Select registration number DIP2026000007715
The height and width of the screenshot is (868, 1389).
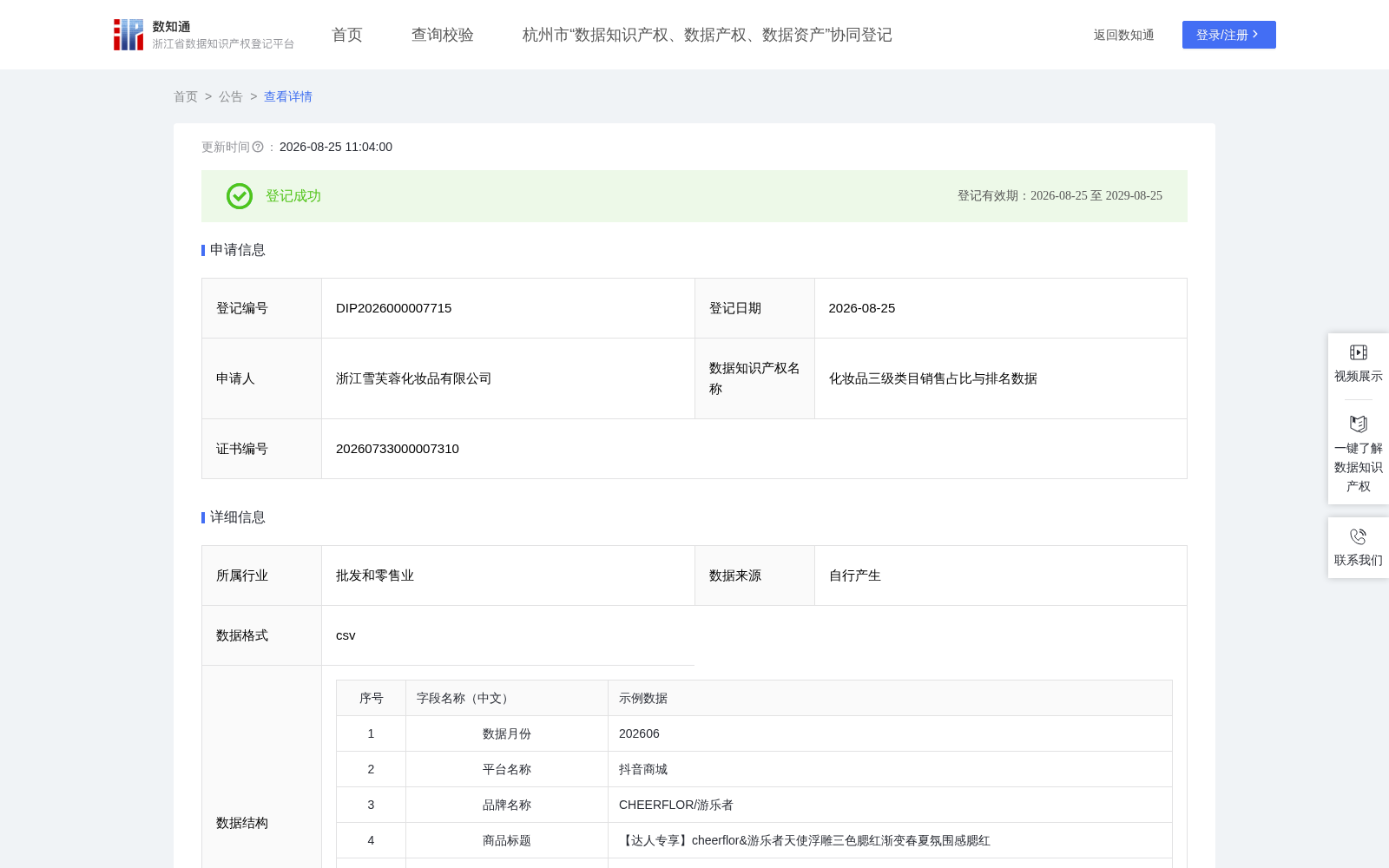tap(394, 308)
